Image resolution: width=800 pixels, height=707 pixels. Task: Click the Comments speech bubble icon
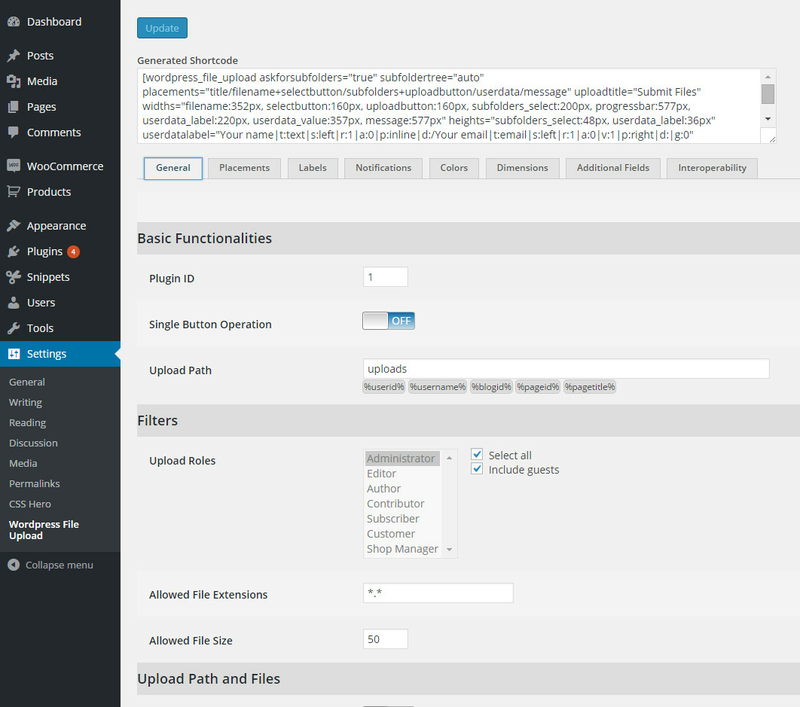pyautogui.click(x=14, y=132)
